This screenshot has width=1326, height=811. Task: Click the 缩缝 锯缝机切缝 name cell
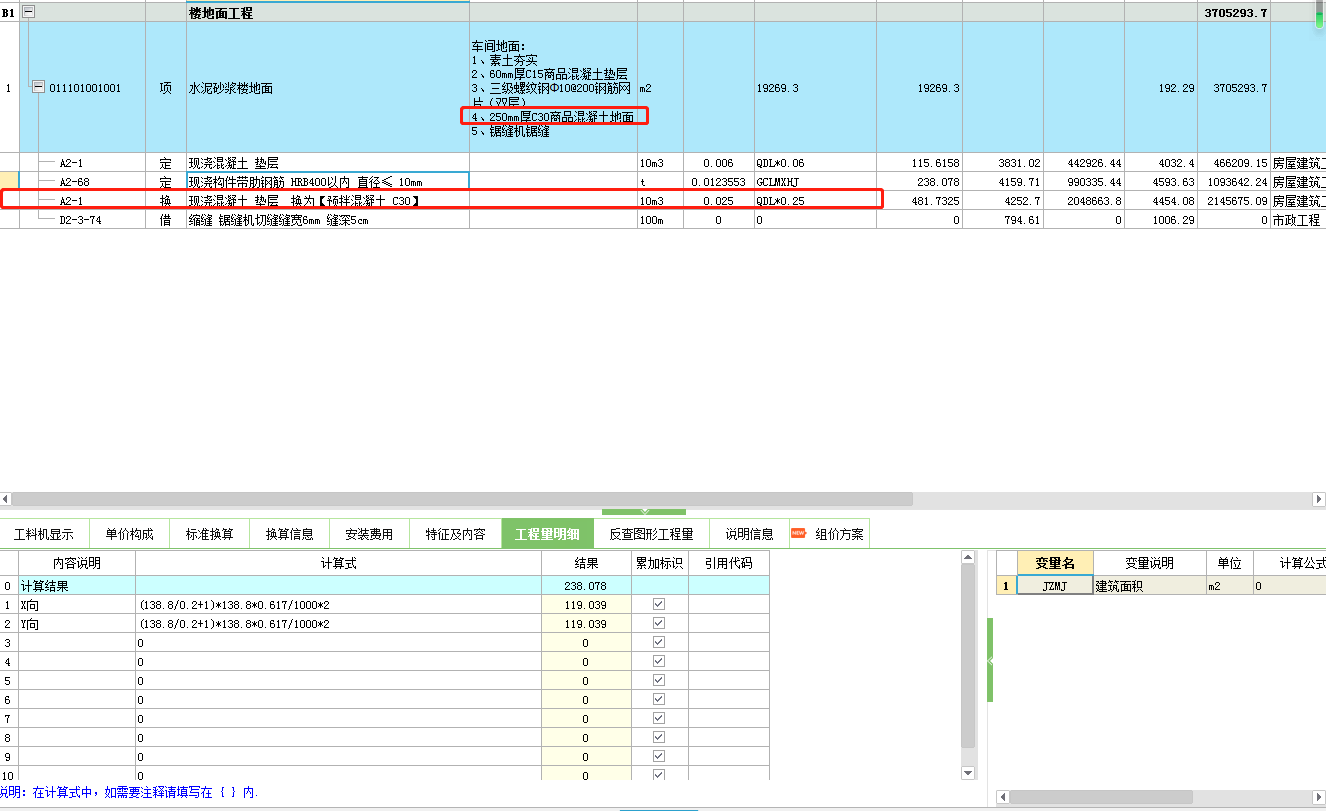(x=328, y=220)
